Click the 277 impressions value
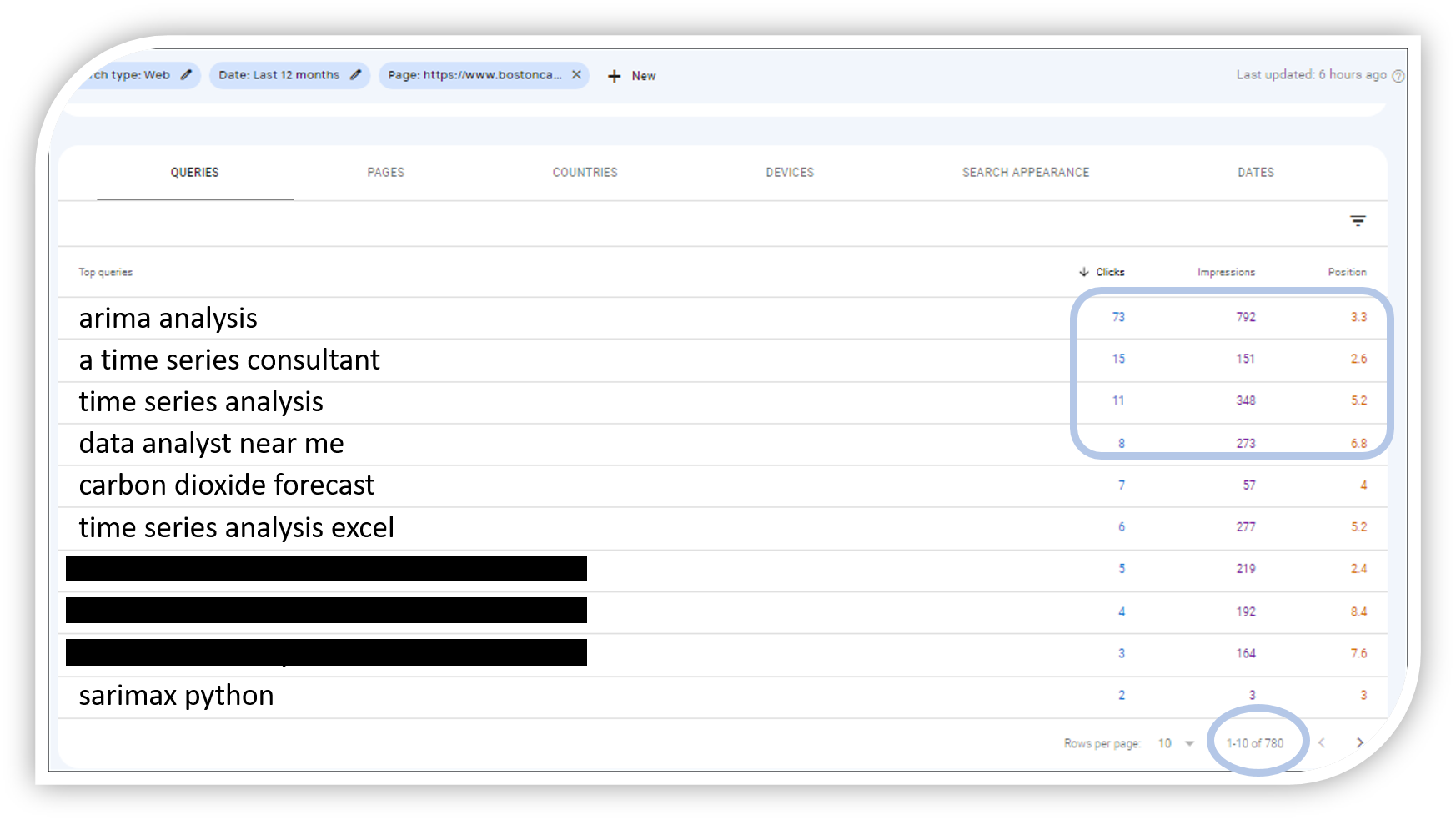1456x820 pixels. pos(1246,527)
